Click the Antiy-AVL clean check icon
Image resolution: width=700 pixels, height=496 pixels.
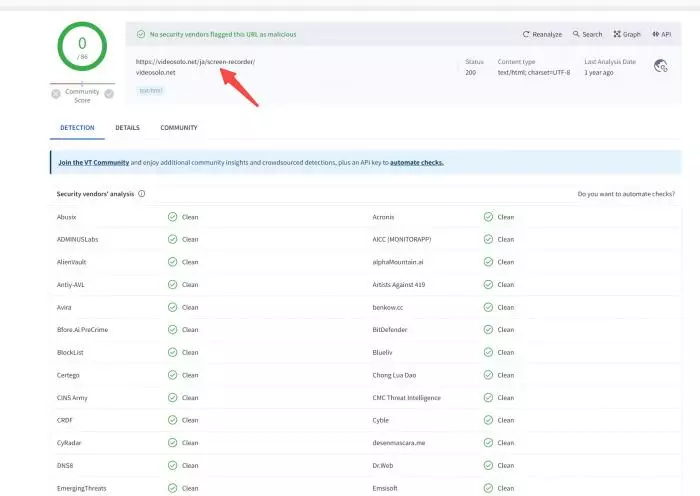(172, 284)
